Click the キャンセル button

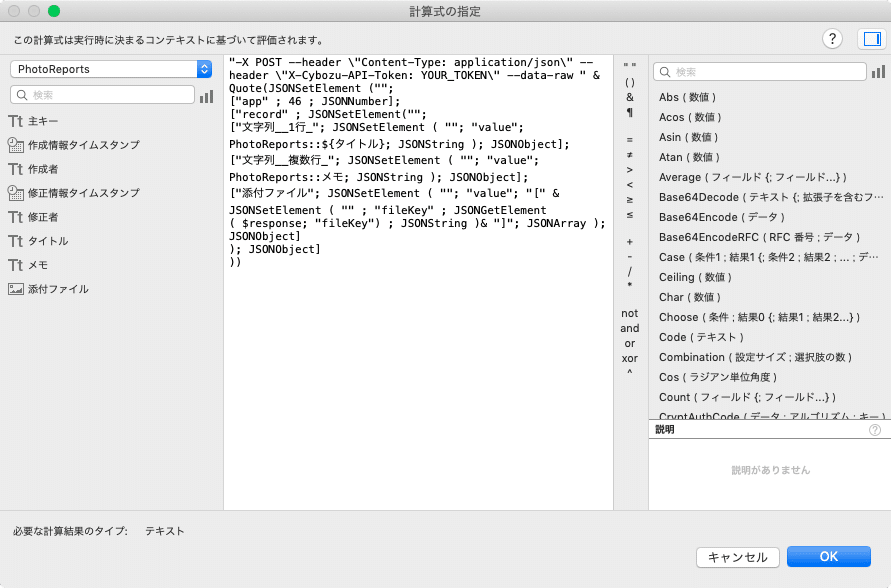point(737,557)
